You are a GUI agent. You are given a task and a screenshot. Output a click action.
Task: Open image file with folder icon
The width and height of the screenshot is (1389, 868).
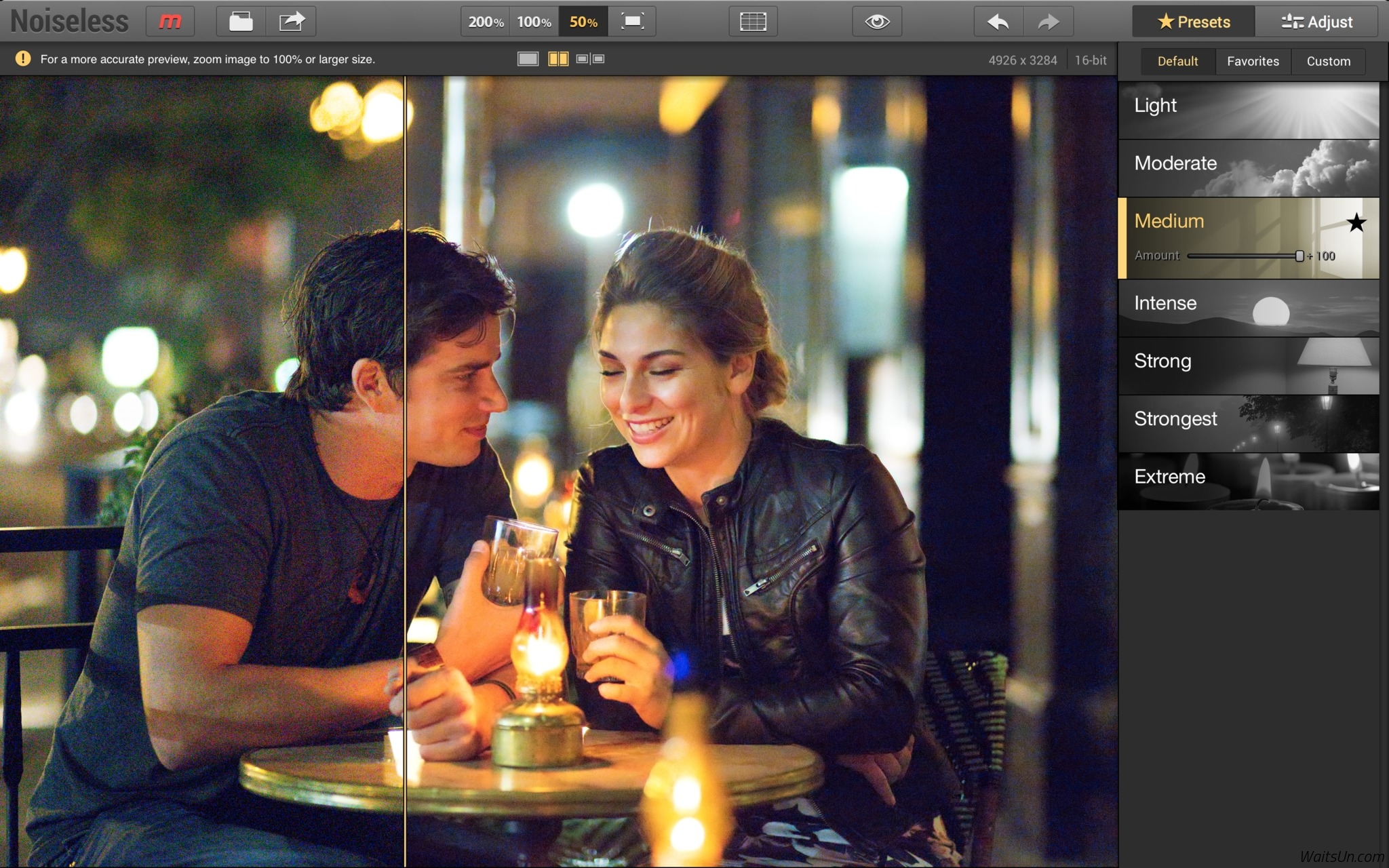(x=241, y=22)
